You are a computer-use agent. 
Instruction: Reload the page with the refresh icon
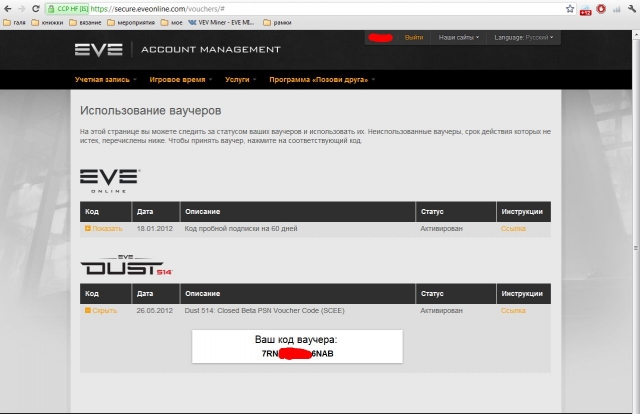[36, 9]
